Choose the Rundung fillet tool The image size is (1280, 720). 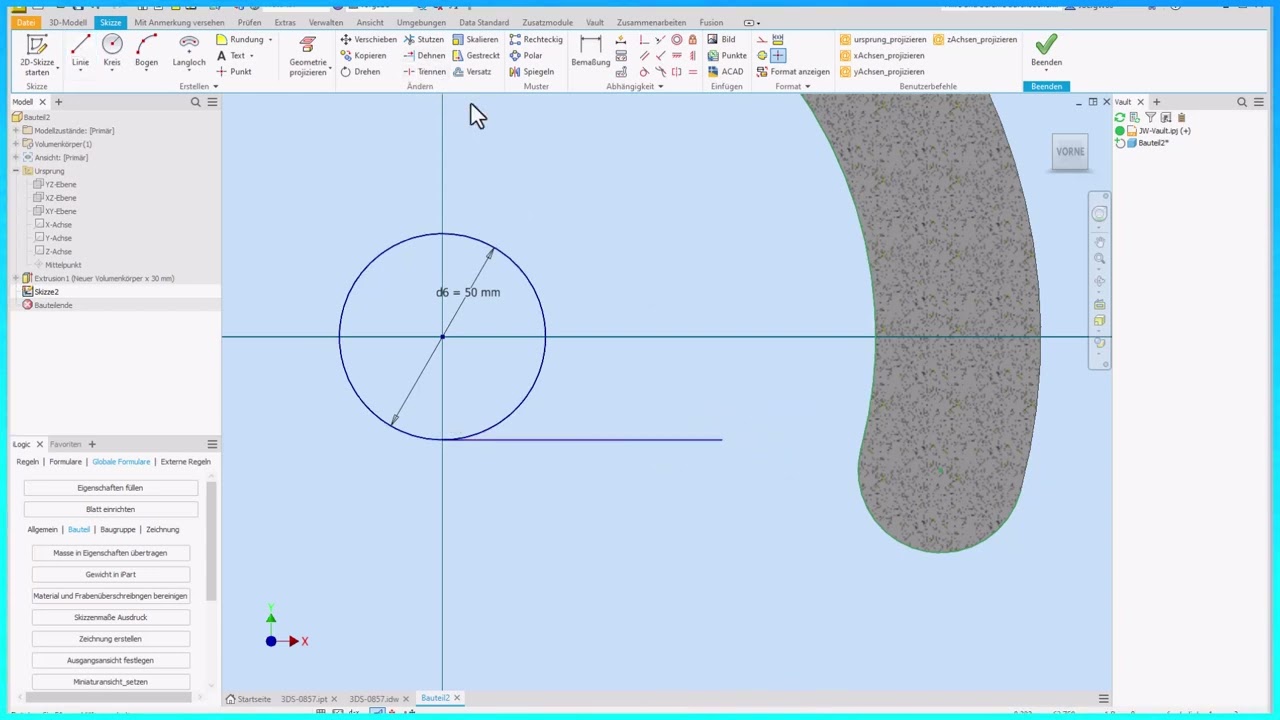[240, 40]
